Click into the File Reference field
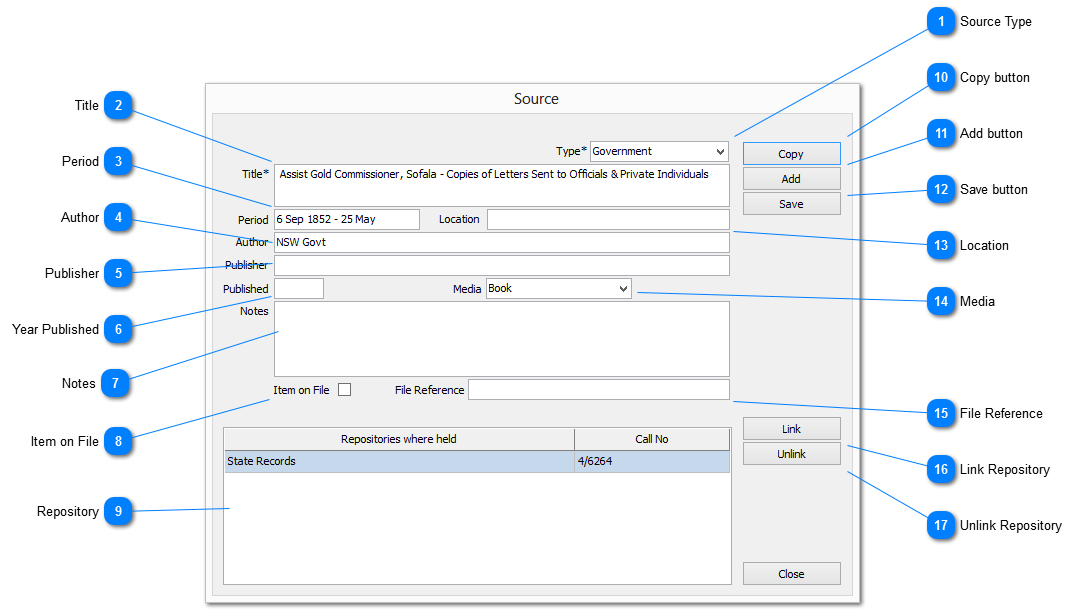This screenshot has width=1078, height=611. 598,390
